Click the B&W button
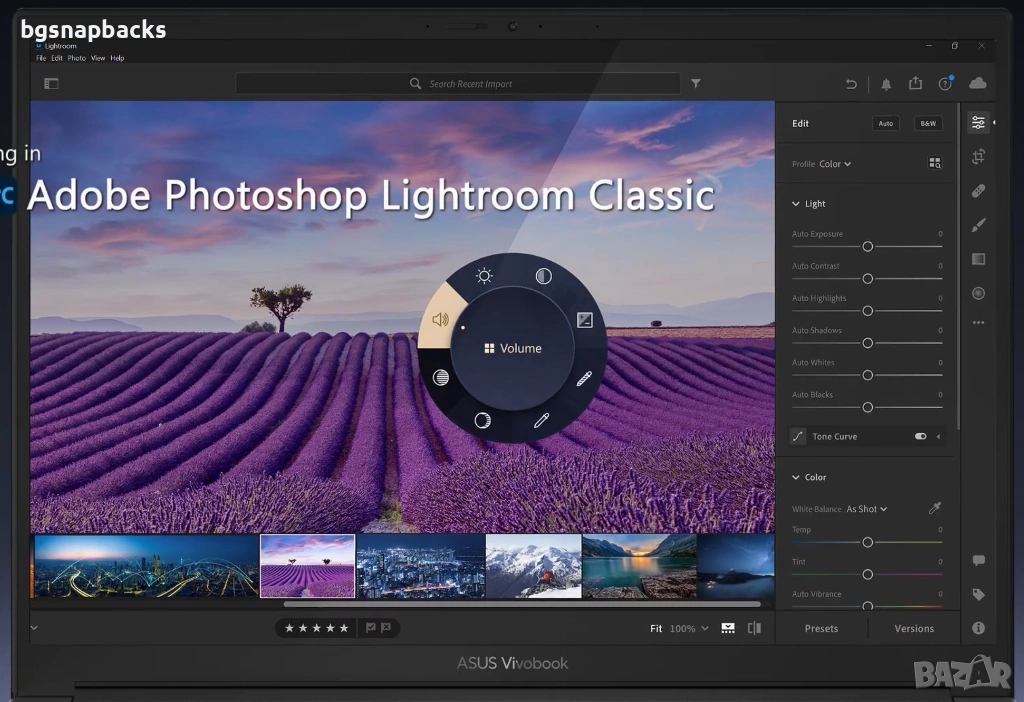This screenshot has width=1024, height=702. click(x=928, y=123)
